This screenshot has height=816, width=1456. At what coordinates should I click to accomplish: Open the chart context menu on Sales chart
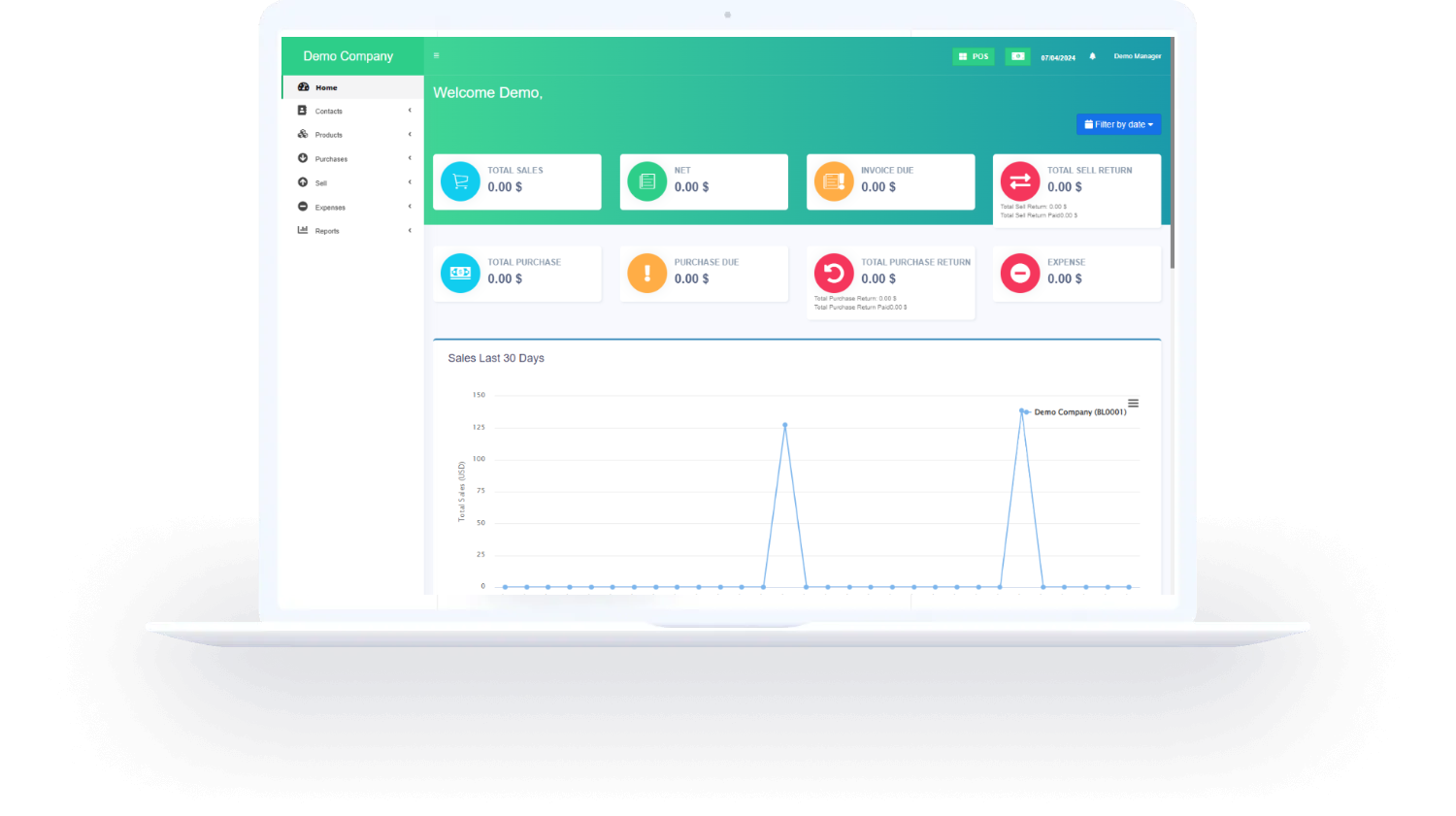(1133, 402)
